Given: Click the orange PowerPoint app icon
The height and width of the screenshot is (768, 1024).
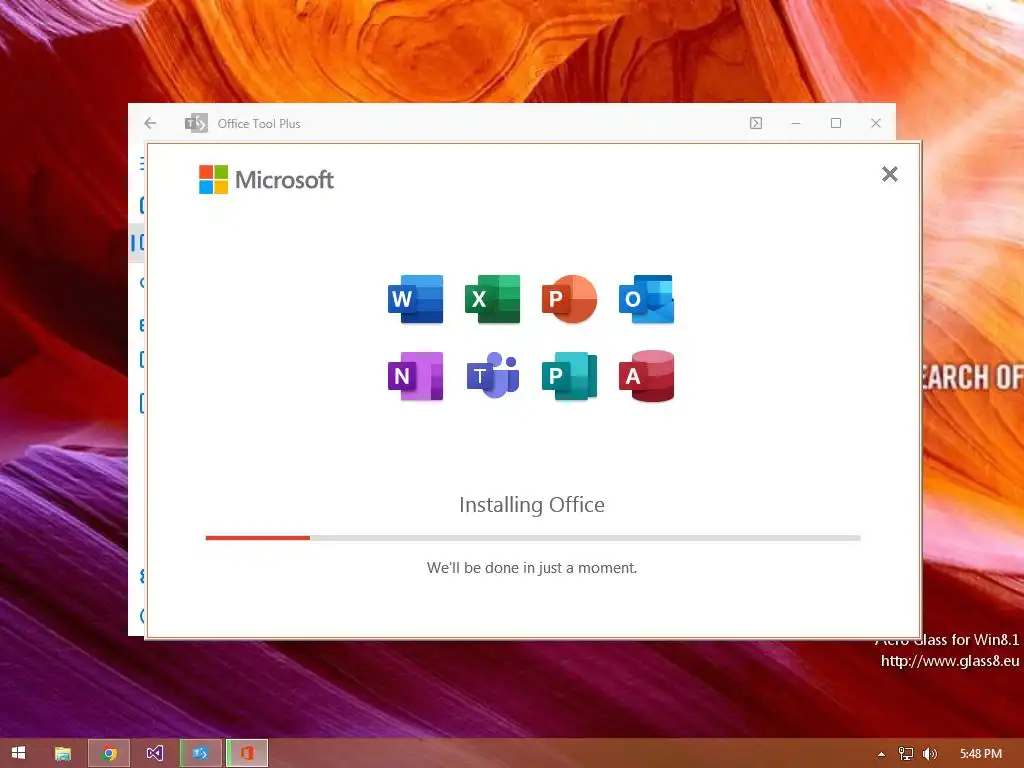Looking at the screenshot, I should [x=569, y=299].
